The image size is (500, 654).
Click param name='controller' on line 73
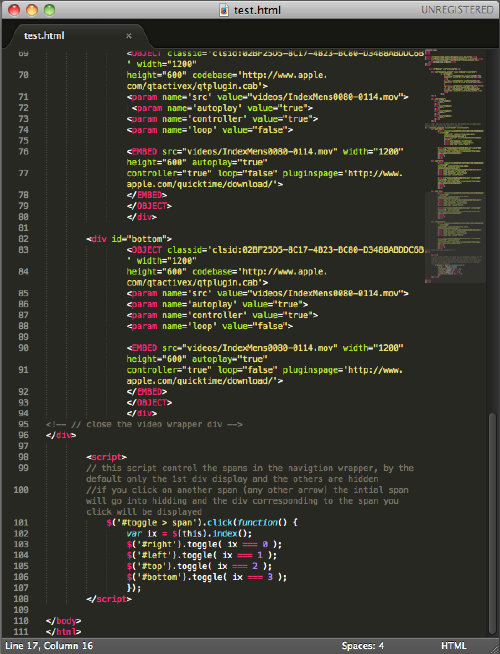point(222,119)
